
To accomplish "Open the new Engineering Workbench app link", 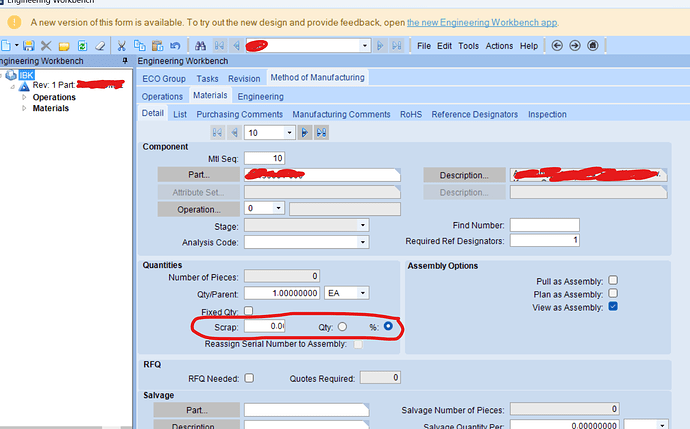I will point(482,22).
